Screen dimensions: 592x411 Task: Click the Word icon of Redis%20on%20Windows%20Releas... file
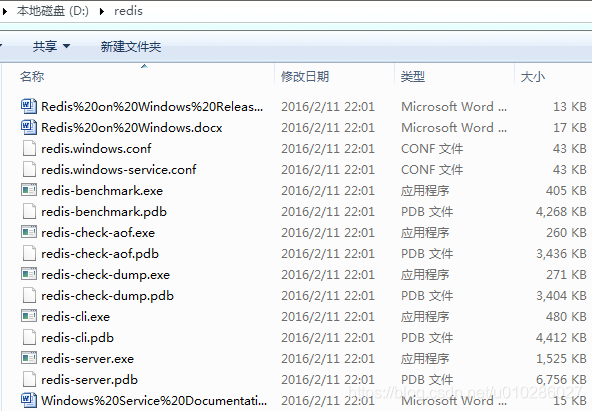click(29, 106)
